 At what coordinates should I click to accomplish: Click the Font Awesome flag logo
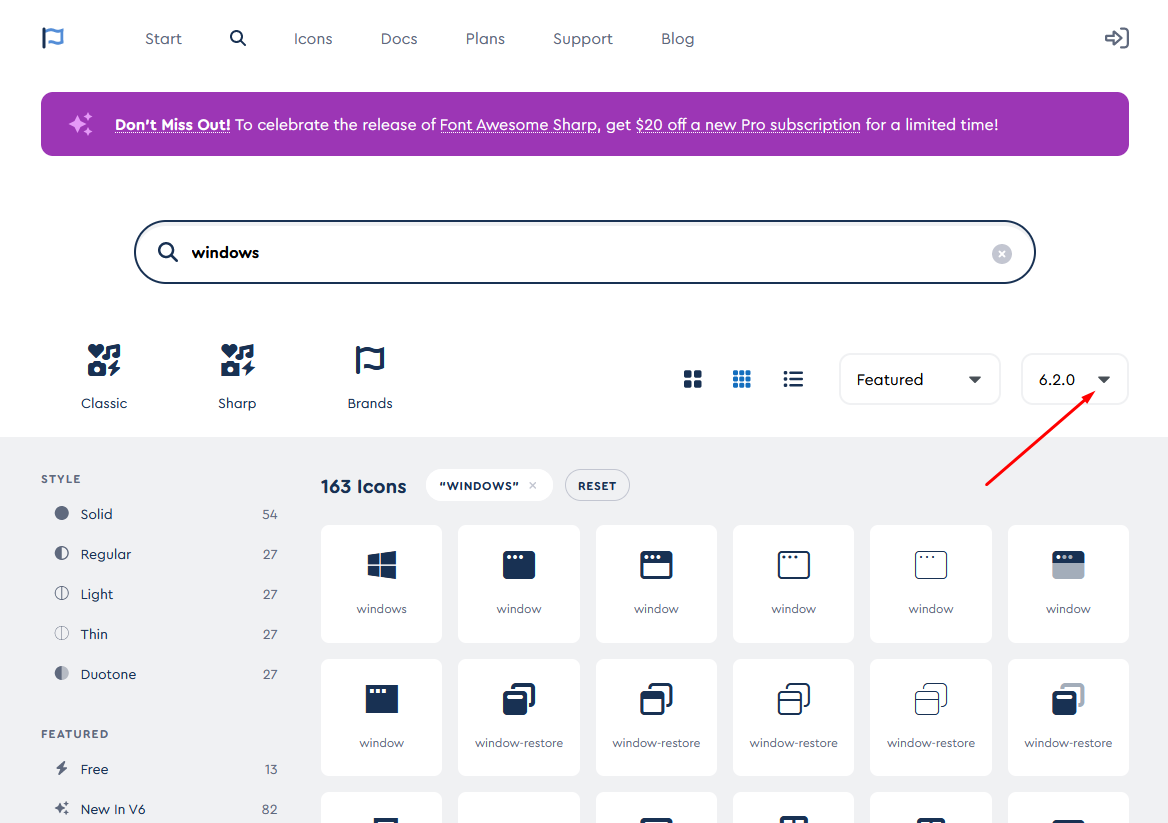point(53,38)
